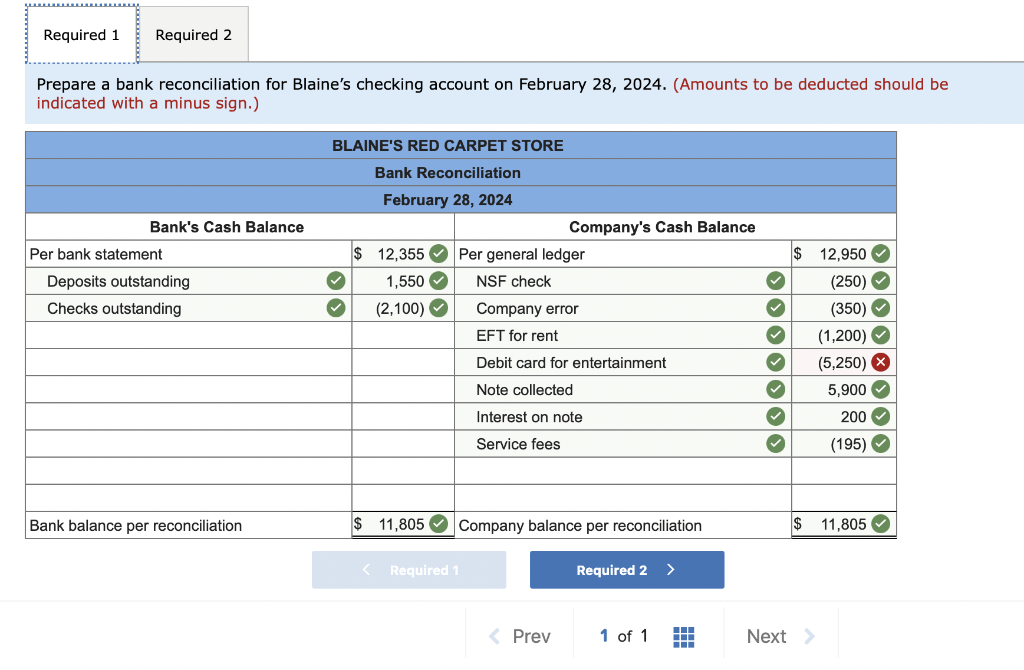Viewport: 1024px width, 670px height.
Task: Click the empty bank-side row below Checks outstanding
Action: click(x=189, y=336)
